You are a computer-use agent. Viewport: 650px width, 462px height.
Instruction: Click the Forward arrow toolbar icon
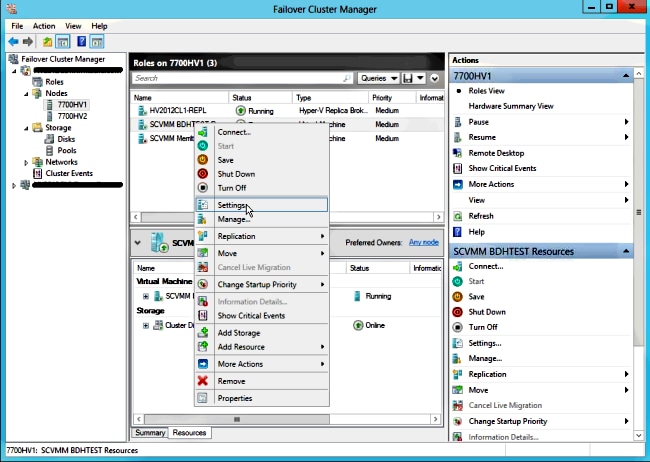click(x=28, y=41)
